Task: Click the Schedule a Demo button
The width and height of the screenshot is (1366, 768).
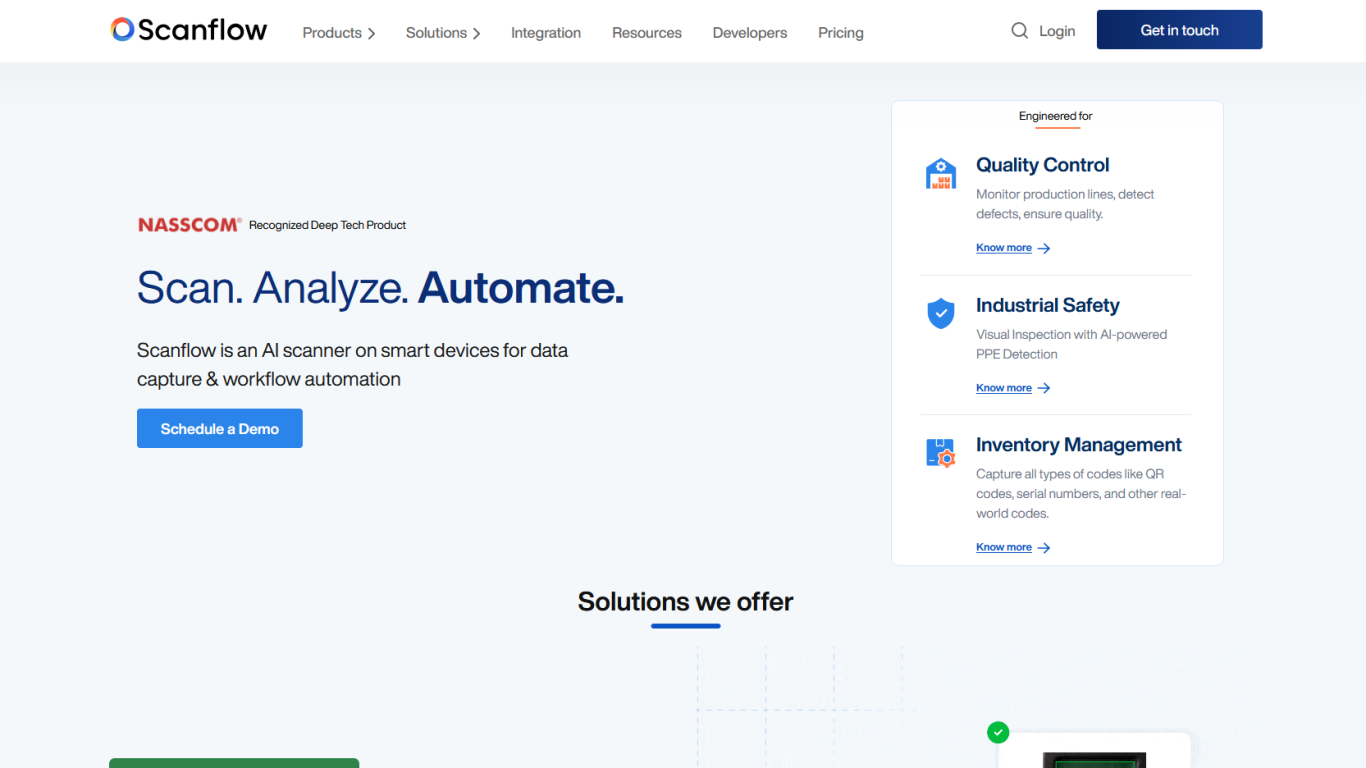Action: (219, 428)
